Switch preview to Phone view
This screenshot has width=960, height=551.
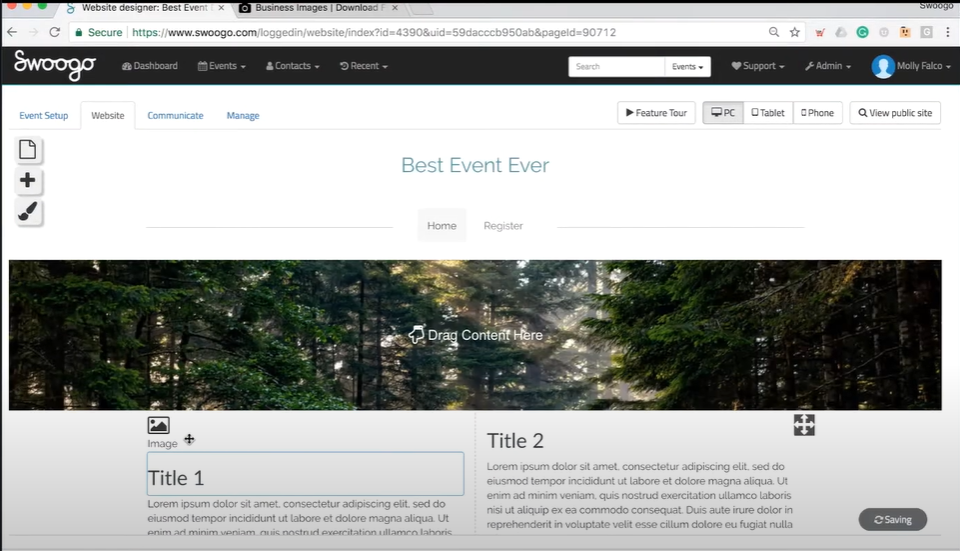[x=817, y=113]
